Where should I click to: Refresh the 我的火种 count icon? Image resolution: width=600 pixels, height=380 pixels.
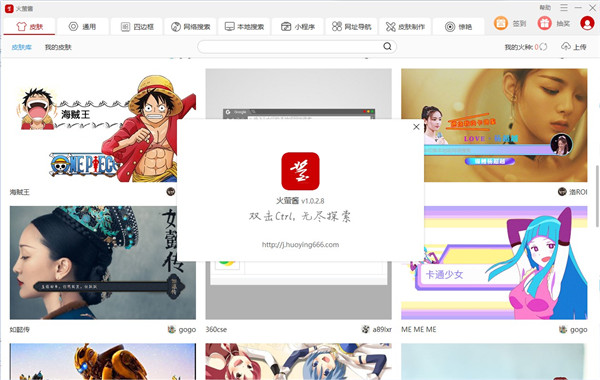tap(543, 47)
